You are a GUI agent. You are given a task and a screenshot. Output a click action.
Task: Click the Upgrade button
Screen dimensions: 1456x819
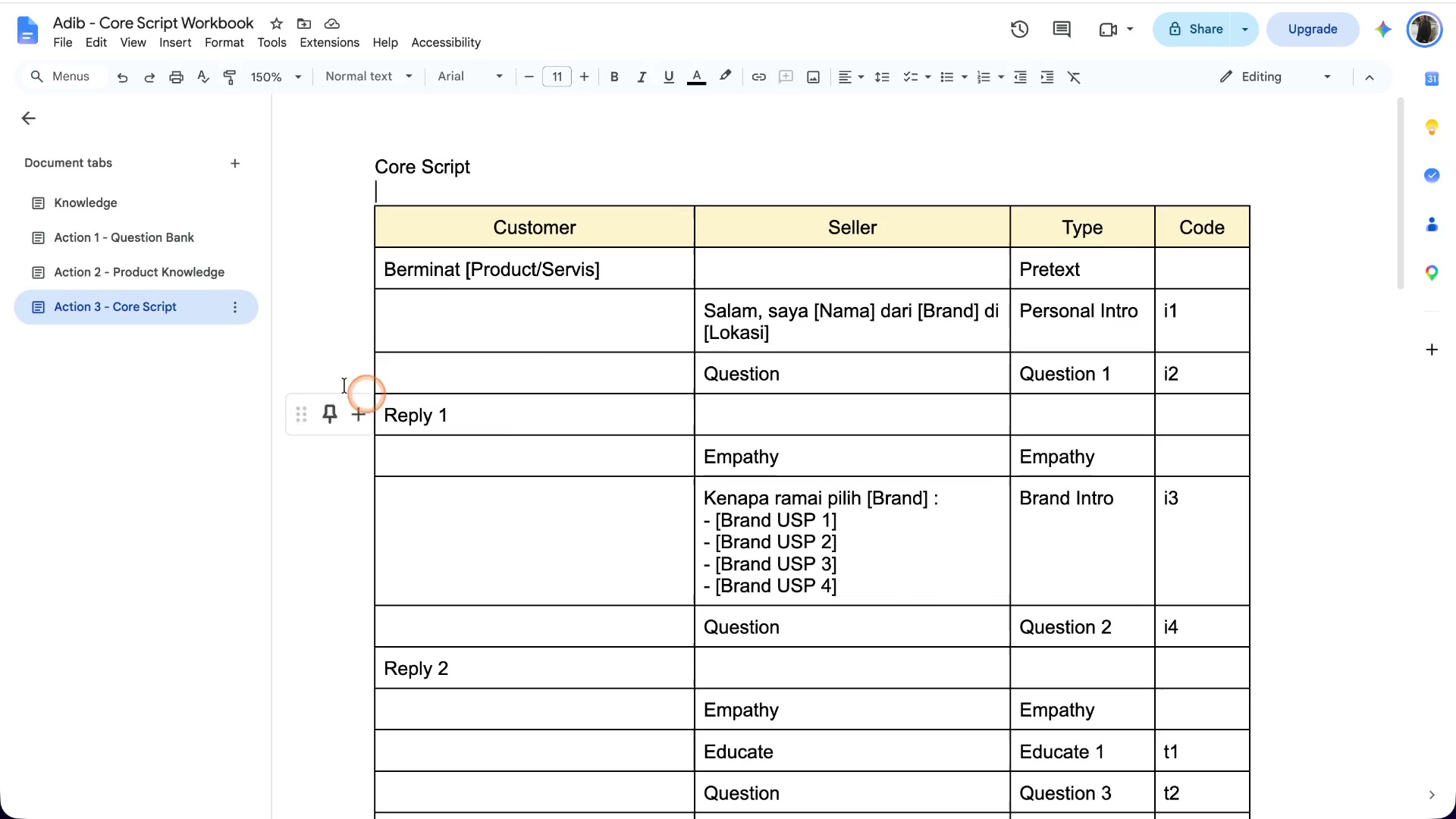1312,30
